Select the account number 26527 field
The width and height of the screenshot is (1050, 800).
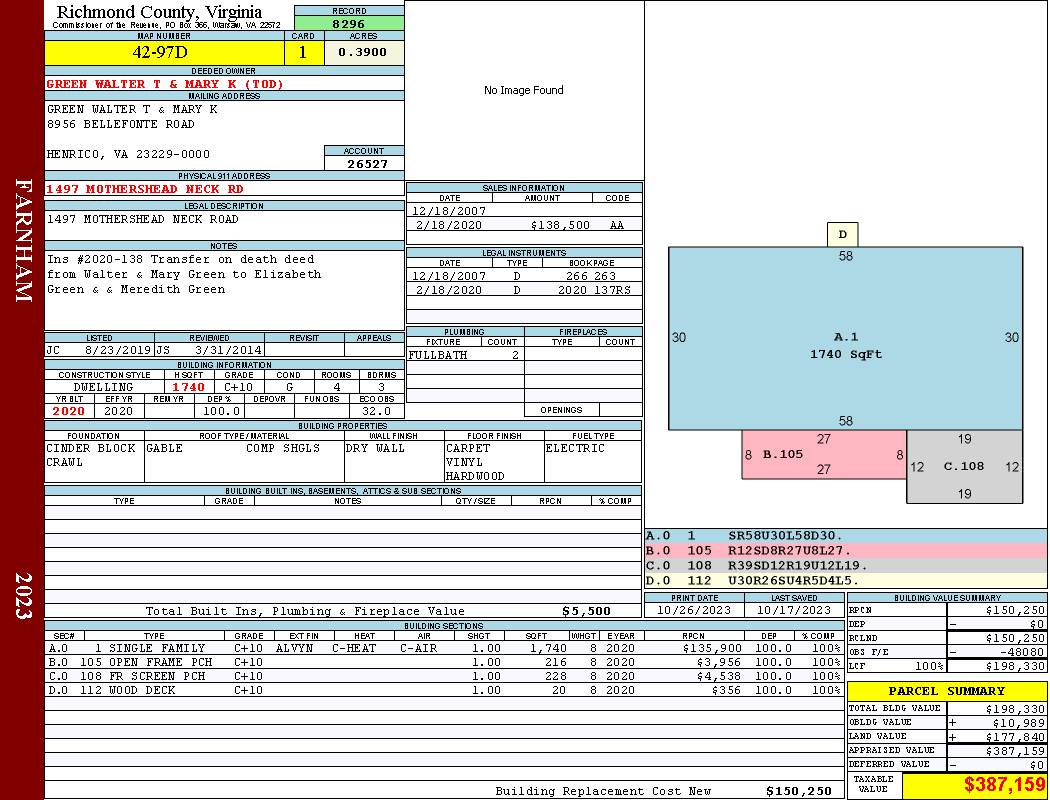pos(364,163)
